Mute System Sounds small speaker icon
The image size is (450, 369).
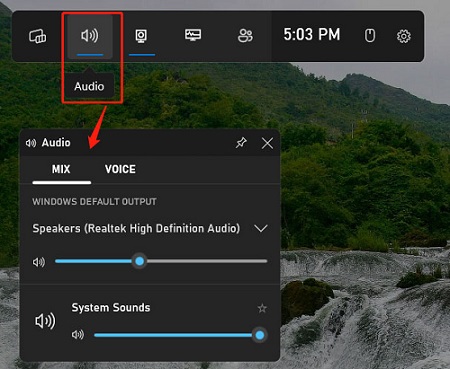(x=78, y=334)
